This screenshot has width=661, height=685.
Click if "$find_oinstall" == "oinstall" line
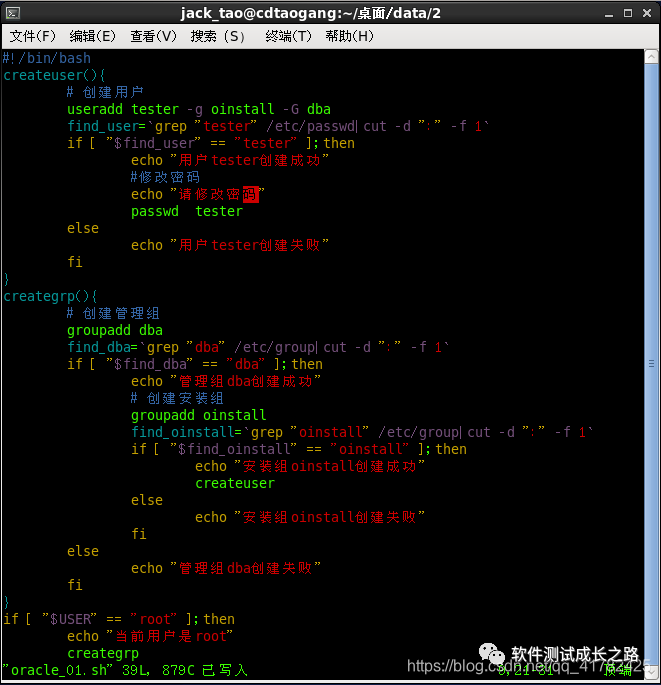pyautogui.click(x=299, y=449)
